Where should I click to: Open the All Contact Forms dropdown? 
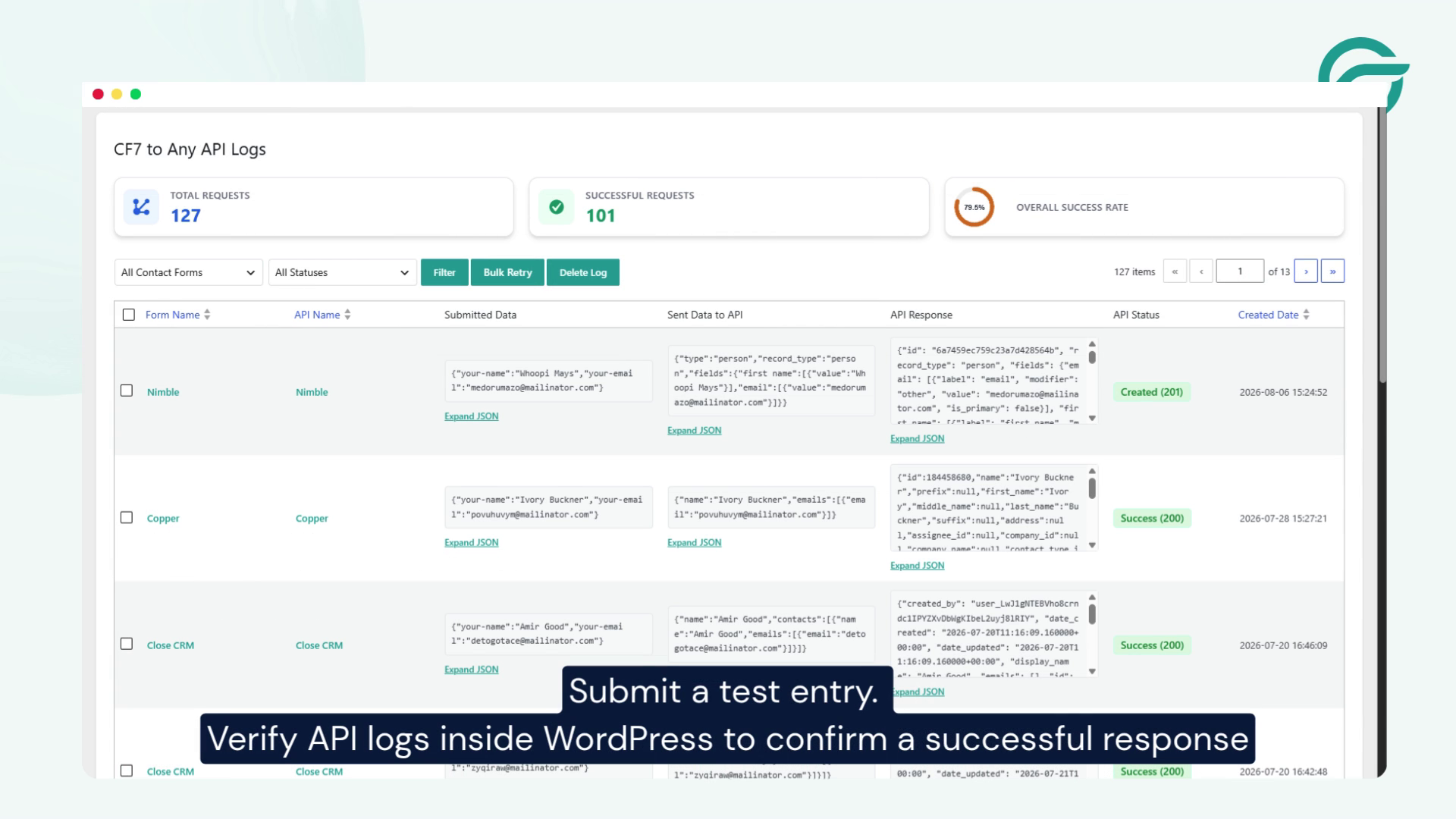(x=188, y=272)
